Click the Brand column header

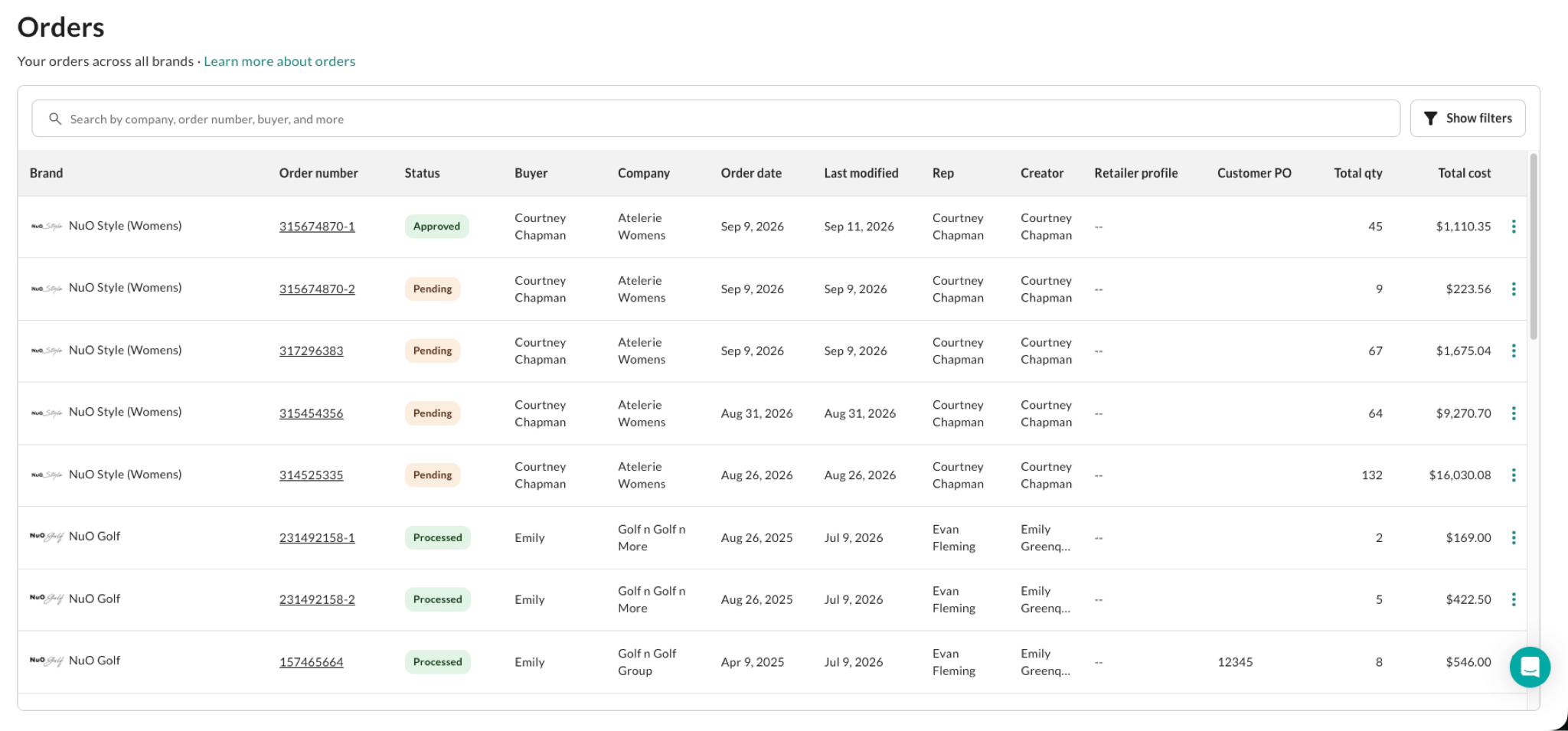(x=46, y=173)
